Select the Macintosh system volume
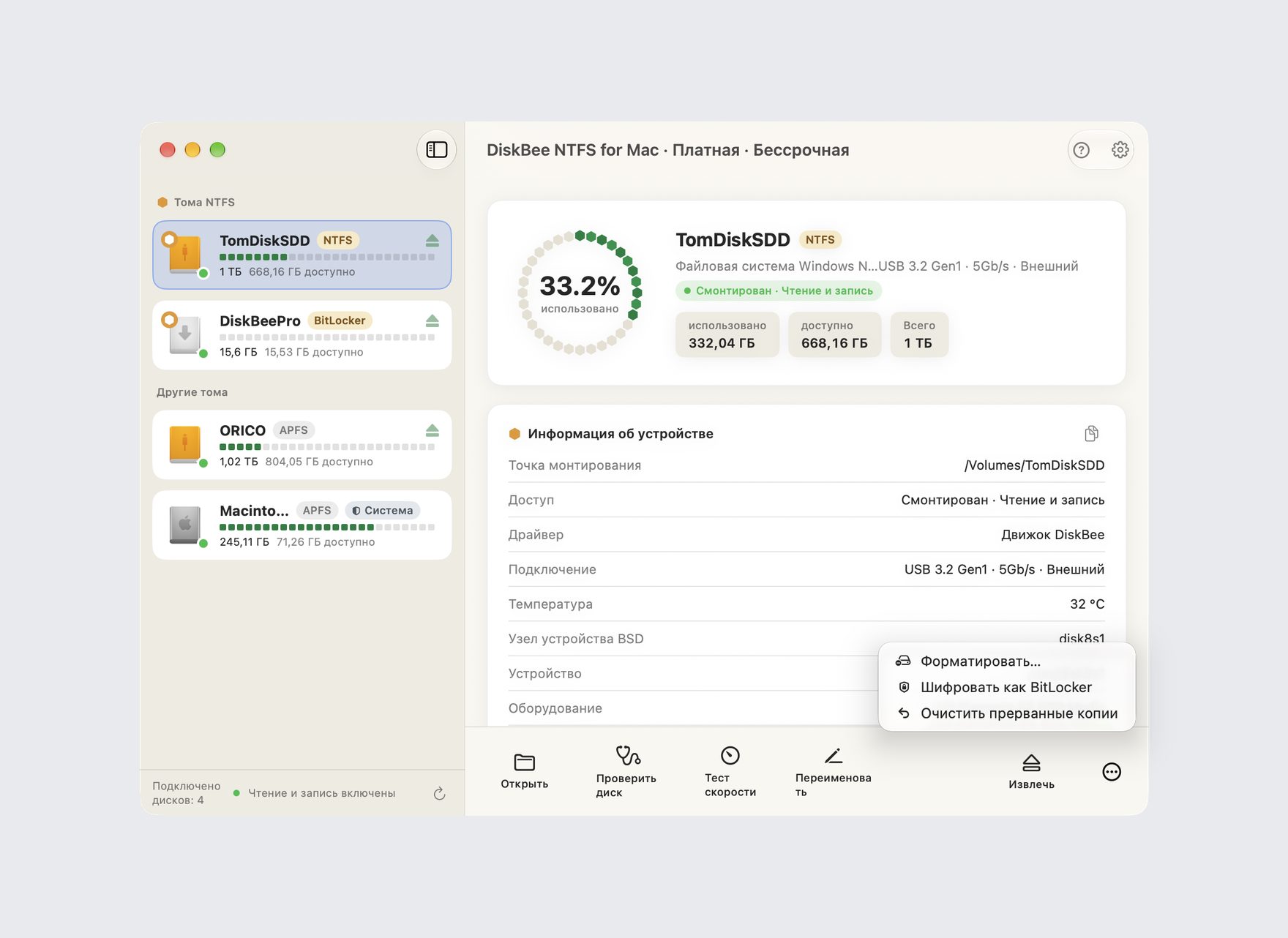The height and width of the screenshot is (938, 1288). pos(302,525)
